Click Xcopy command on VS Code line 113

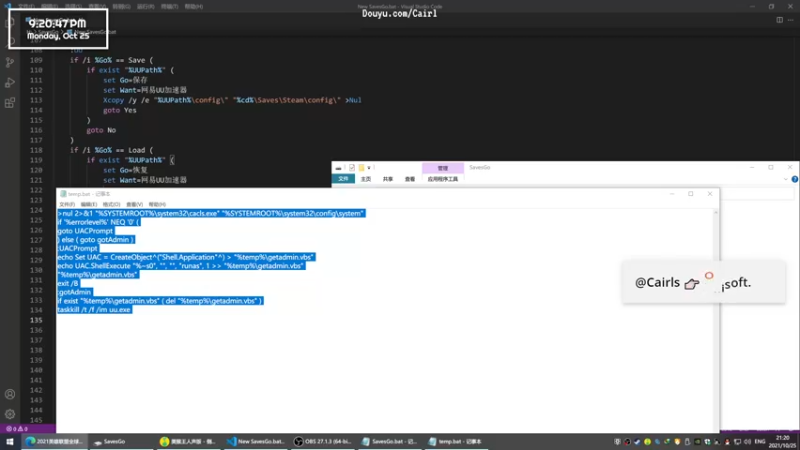(232, 100)
